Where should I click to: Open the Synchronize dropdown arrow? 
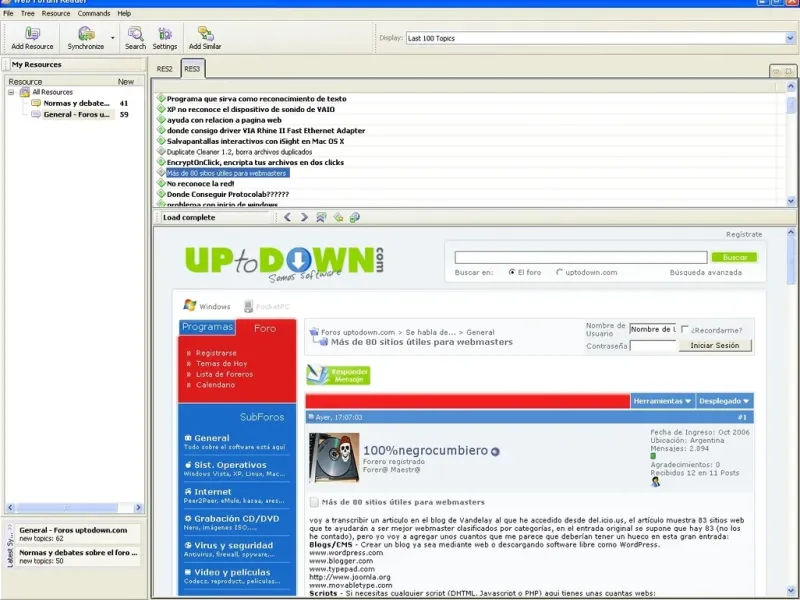pos(113,38)
